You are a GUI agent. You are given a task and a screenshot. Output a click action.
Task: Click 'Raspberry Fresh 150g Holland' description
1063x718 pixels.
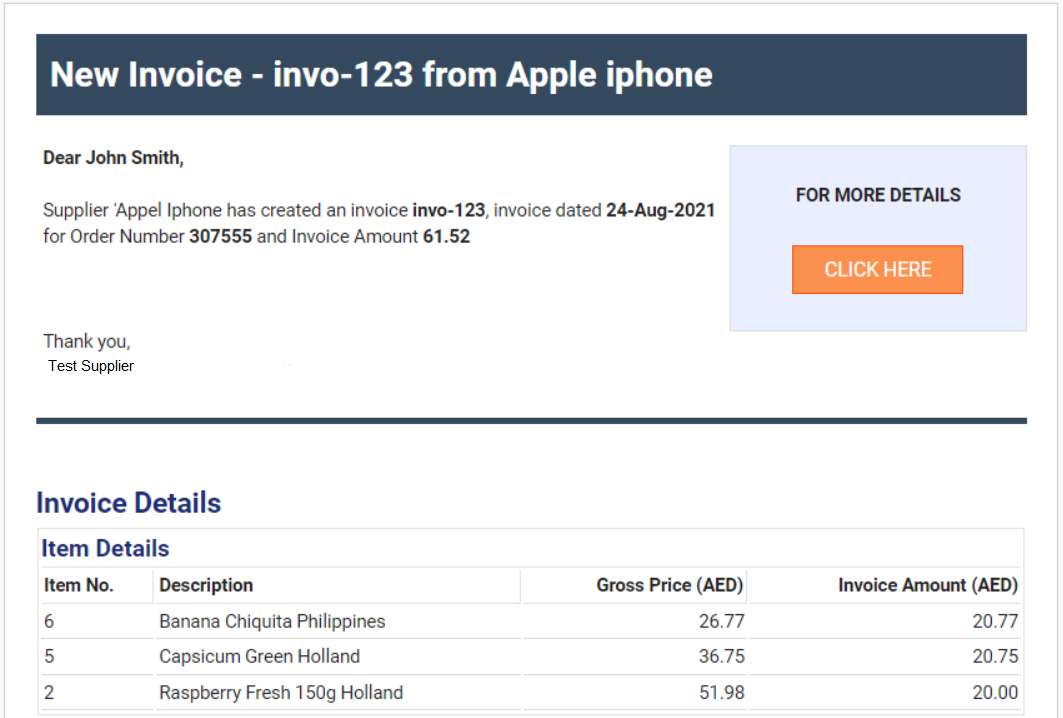pos(281,692)
